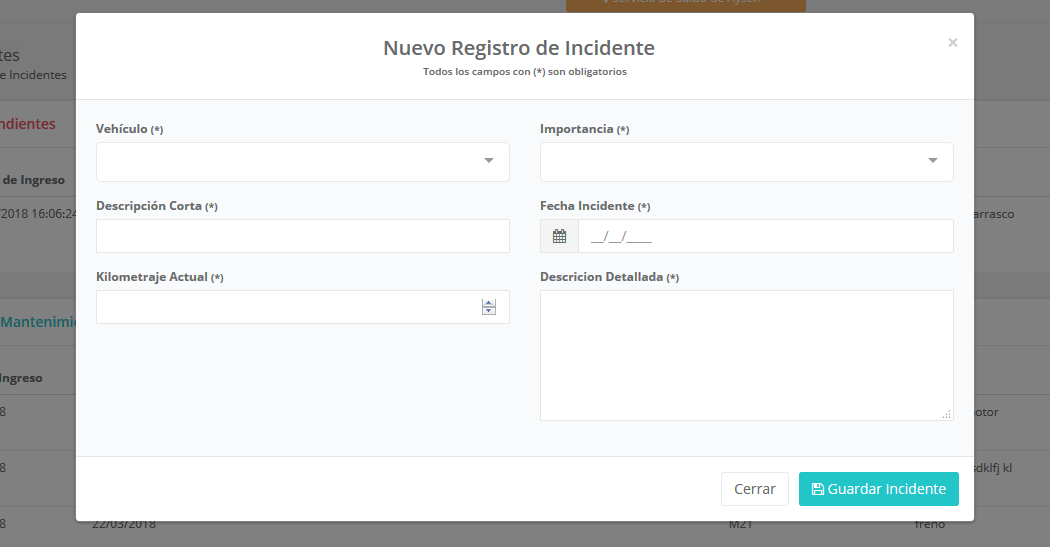1050x547 pixels.
Task: Click the Fecha Incidente (*) label
Action: [x=594, y=206]
